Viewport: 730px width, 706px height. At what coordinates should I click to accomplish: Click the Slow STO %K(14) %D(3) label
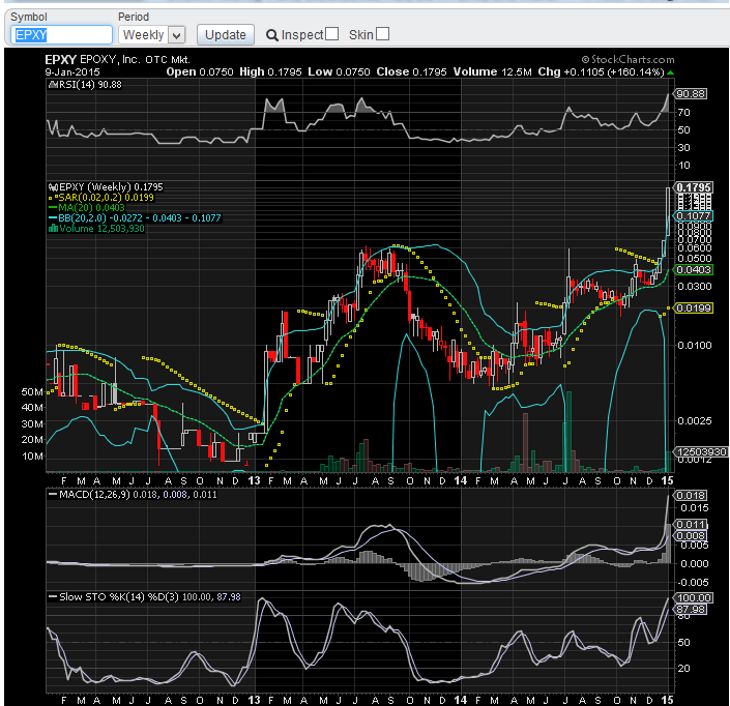pyautogui.click(x=144, y=597)
